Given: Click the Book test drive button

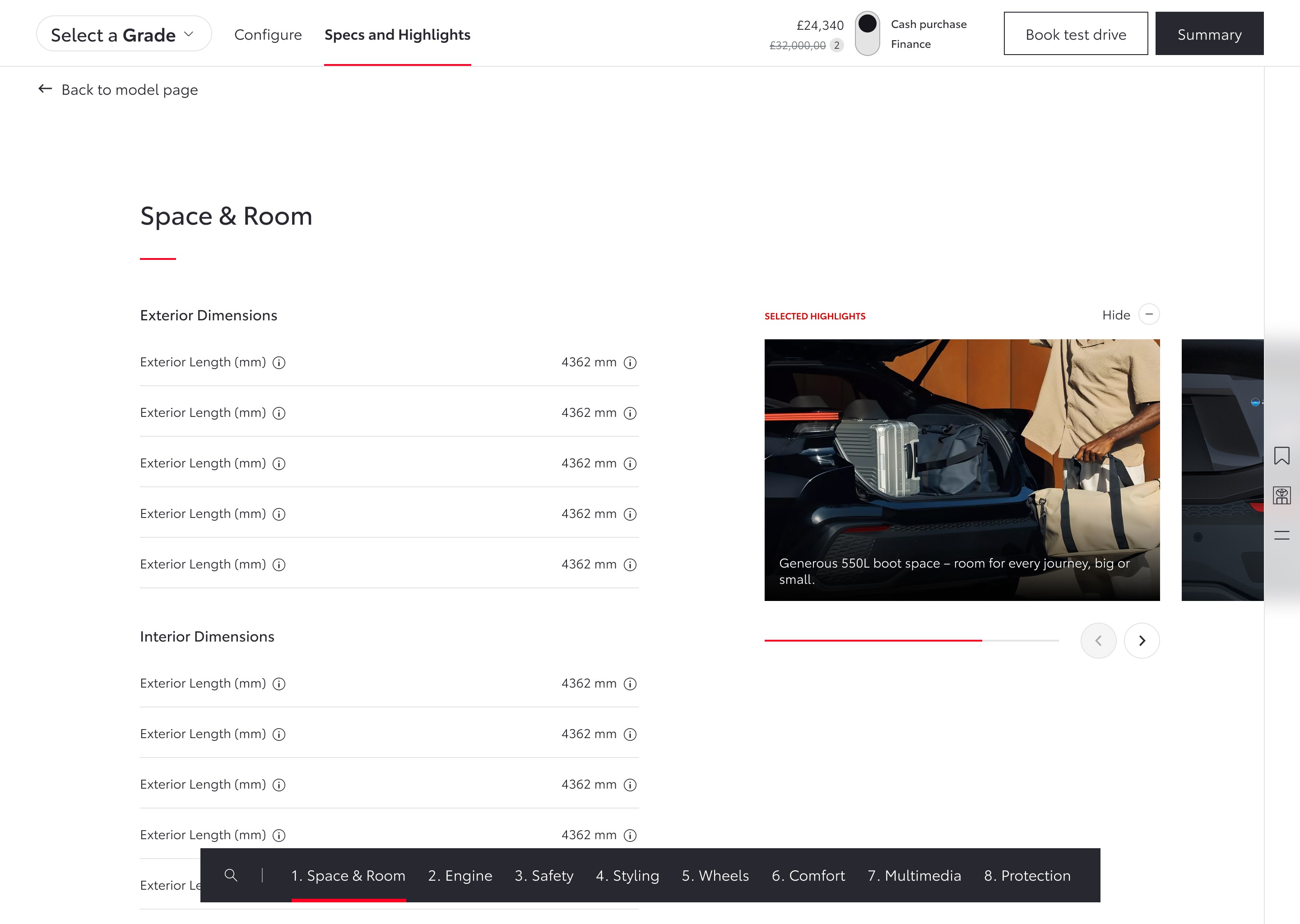Looking at the screenshot, I should [x=1075, y=34].
